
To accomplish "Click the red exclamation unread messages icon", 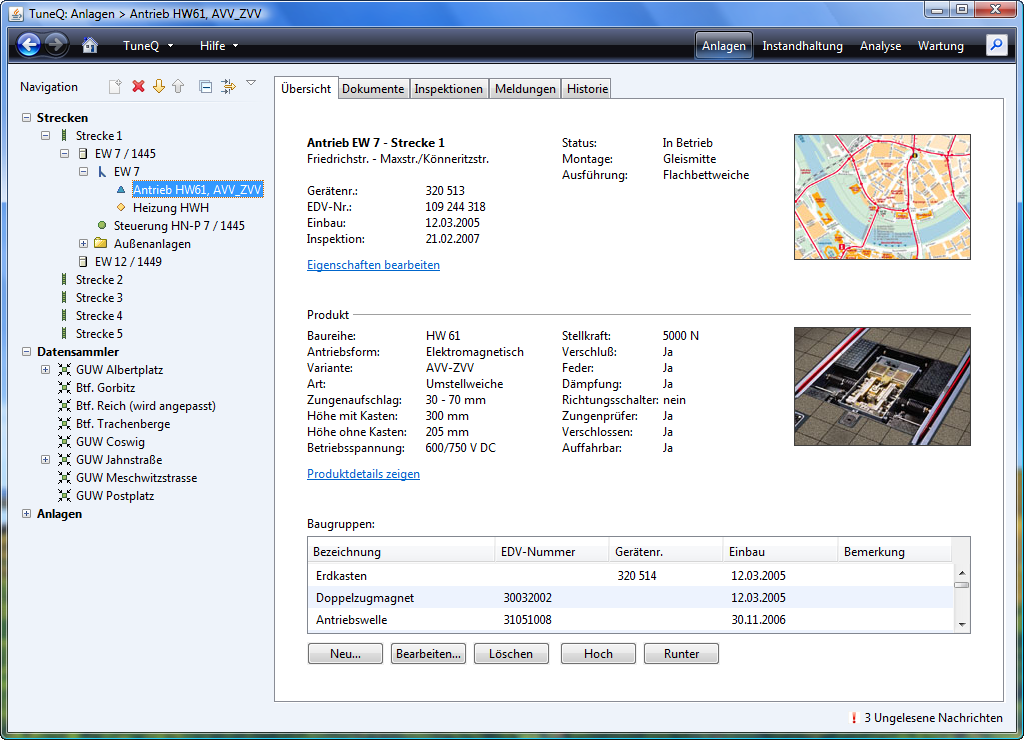I will (854, 717).
